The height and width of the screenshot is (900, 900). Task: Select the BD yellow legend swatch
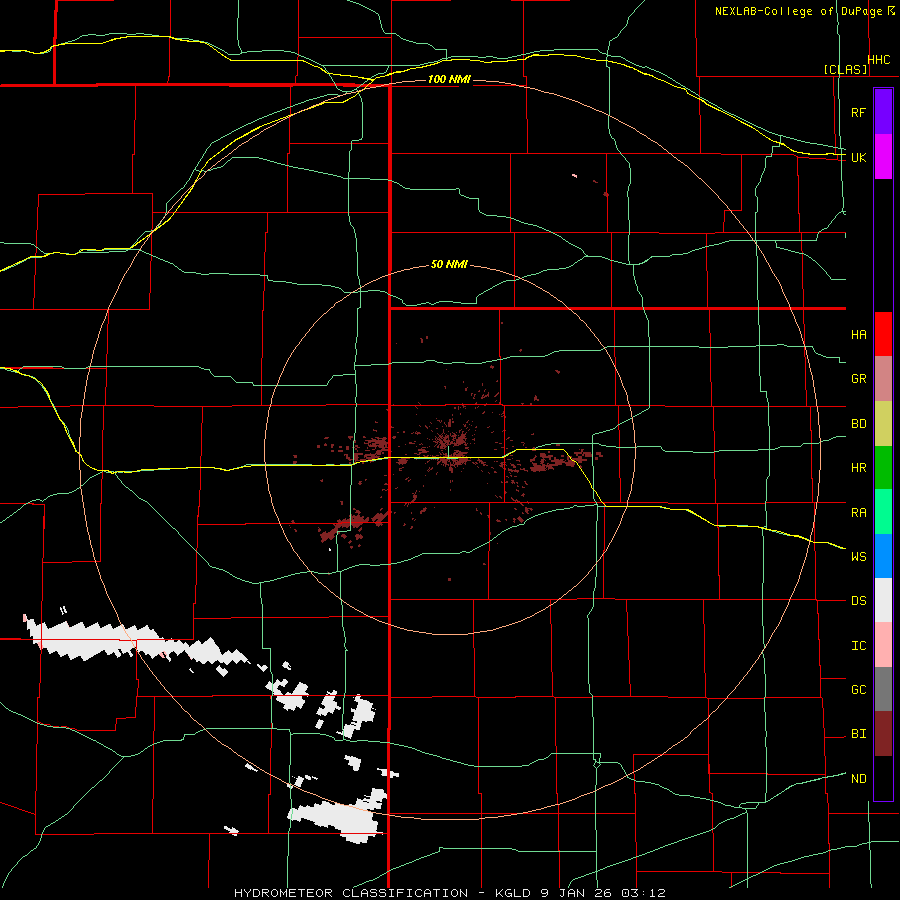(883, 424)
